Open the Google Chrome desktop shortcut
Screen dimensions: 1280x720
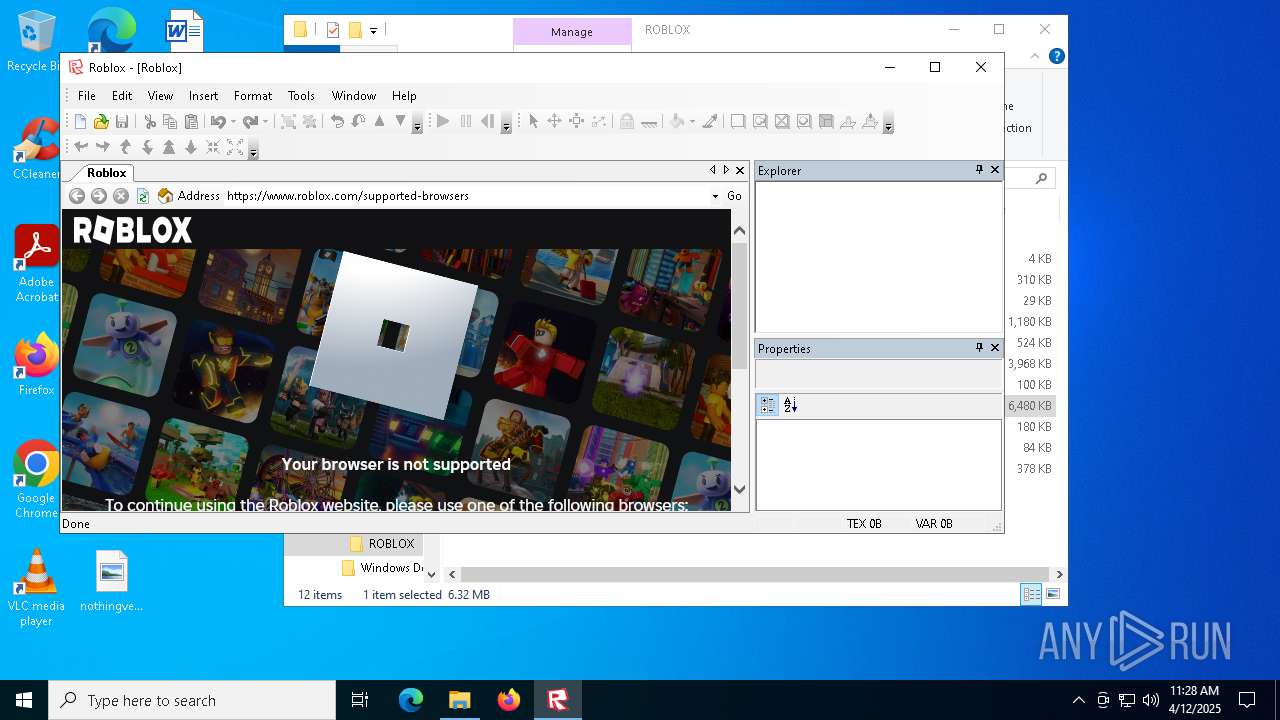point(36,480)
